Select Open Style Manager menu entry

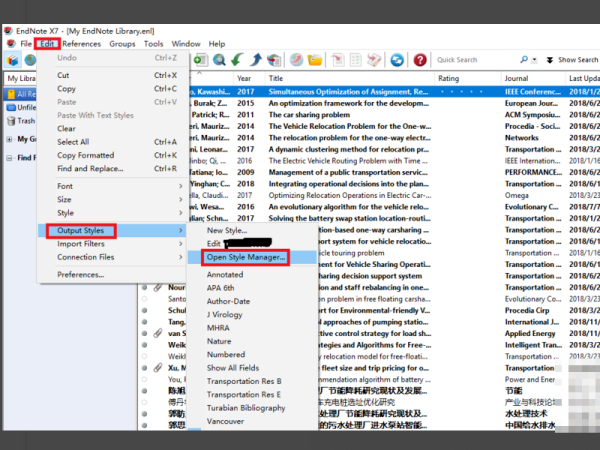pos(245,257)
